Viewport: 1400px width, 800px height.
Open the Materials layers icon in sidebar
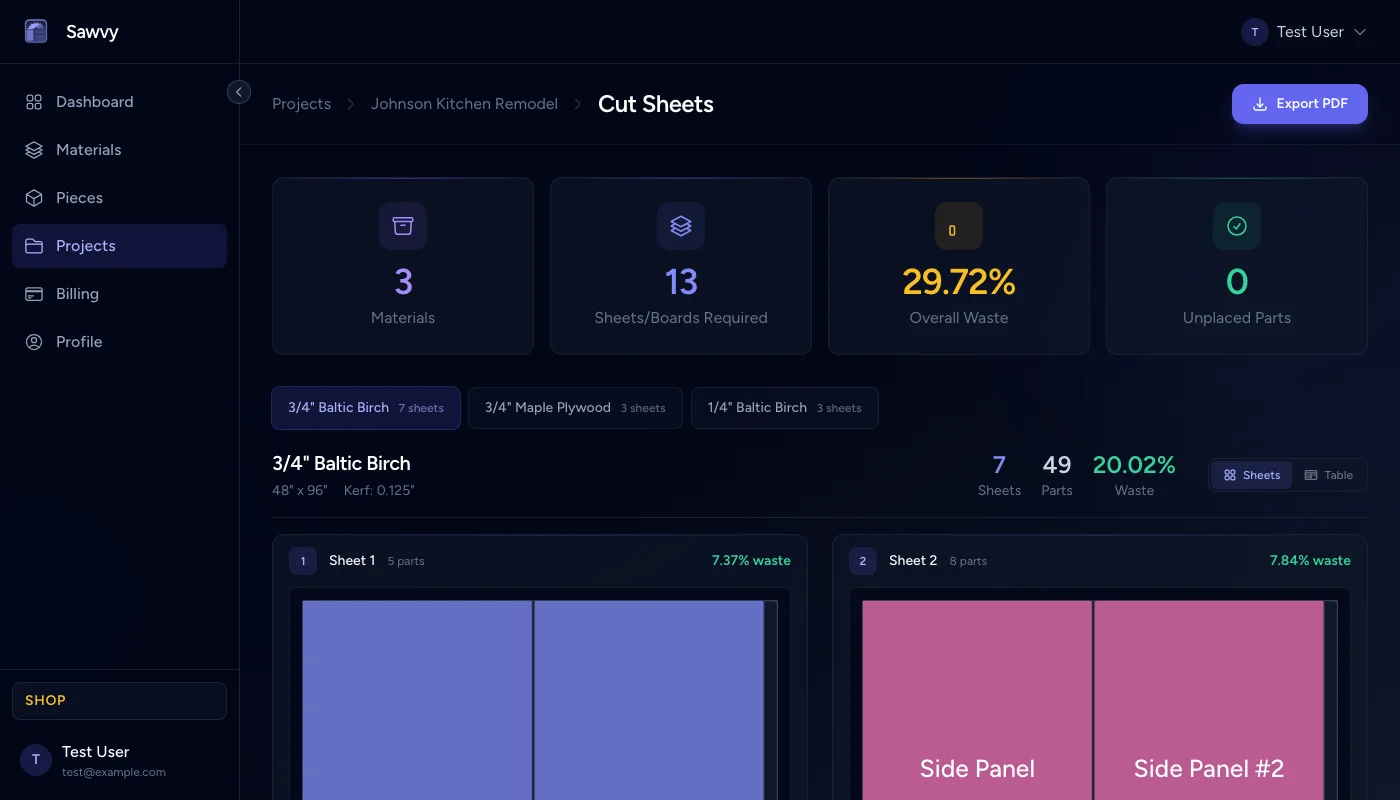click(x=34, y=150)
